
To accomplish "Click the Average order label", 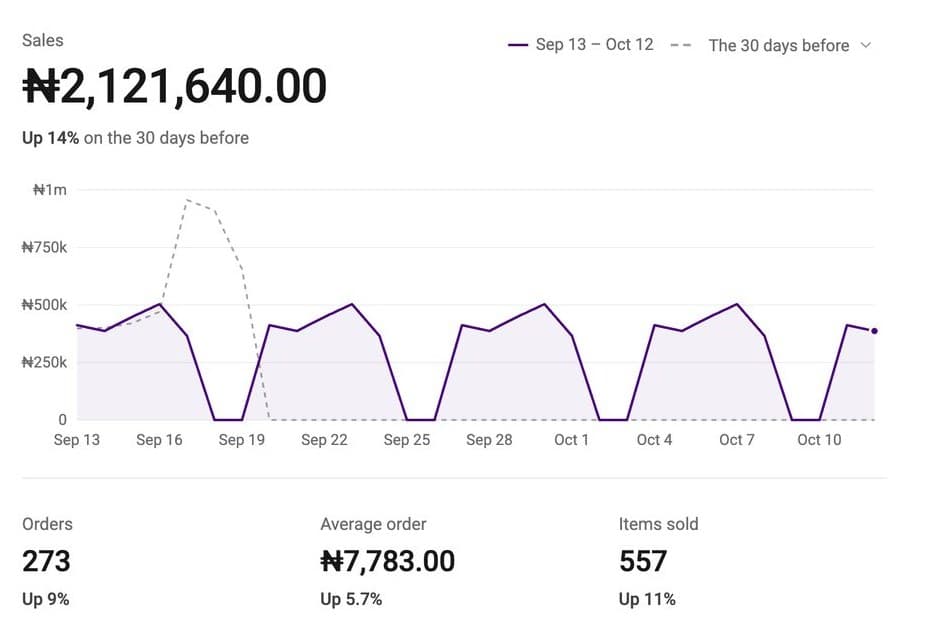I will coord(373,524).
